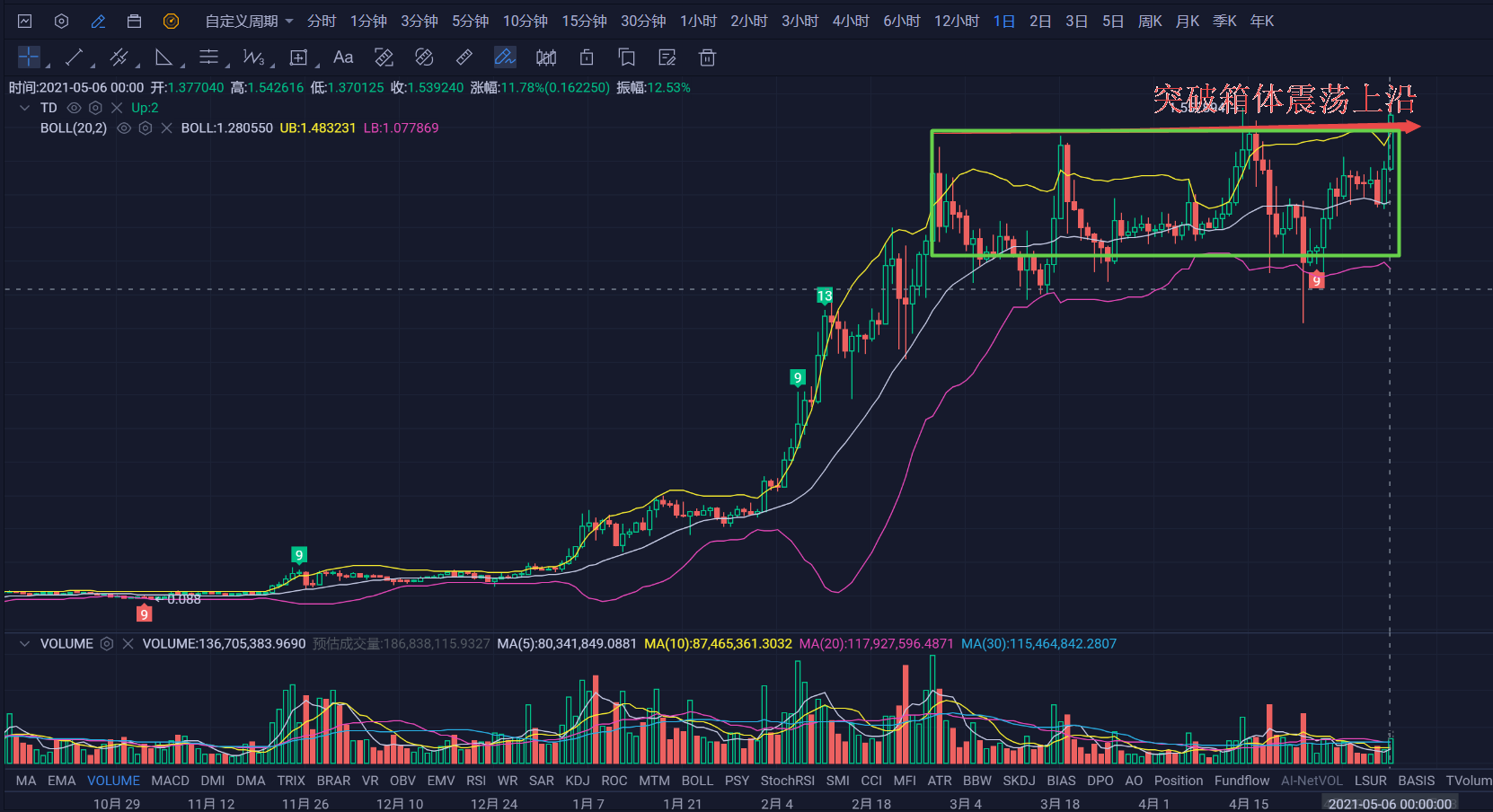The image size is (1493, 812).
Task: Select the horizontal lines Fibonacci tool
Action: pos(208,57)
